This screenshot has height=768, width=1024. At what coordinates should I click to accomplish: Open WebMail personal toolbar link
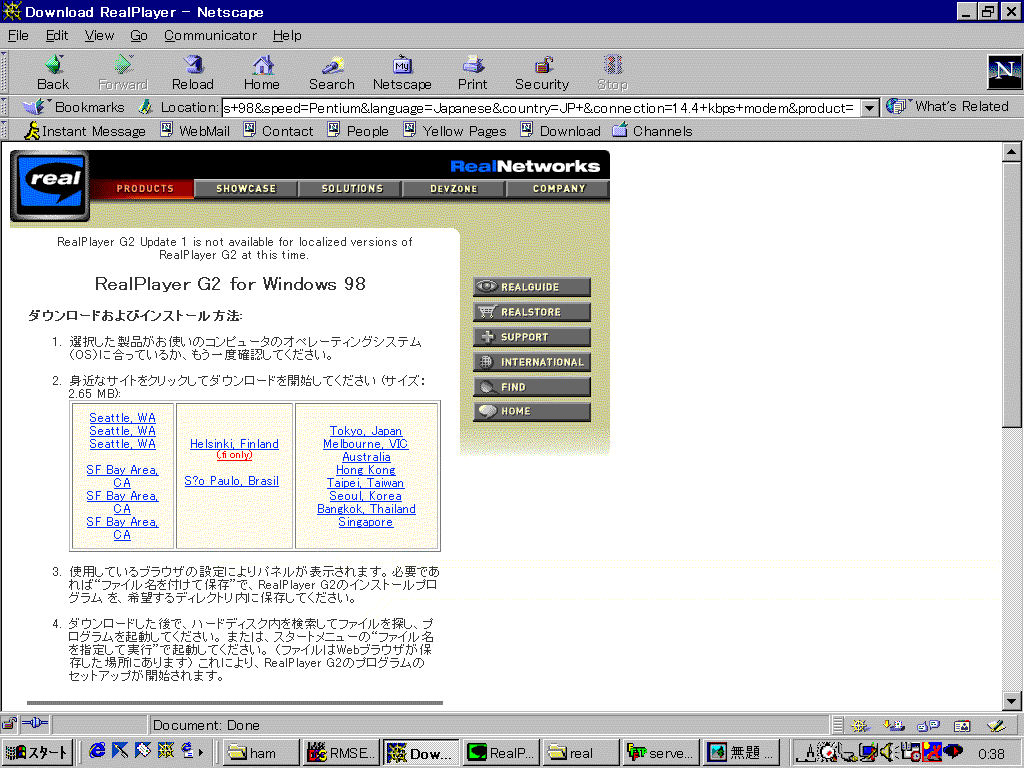195,131
